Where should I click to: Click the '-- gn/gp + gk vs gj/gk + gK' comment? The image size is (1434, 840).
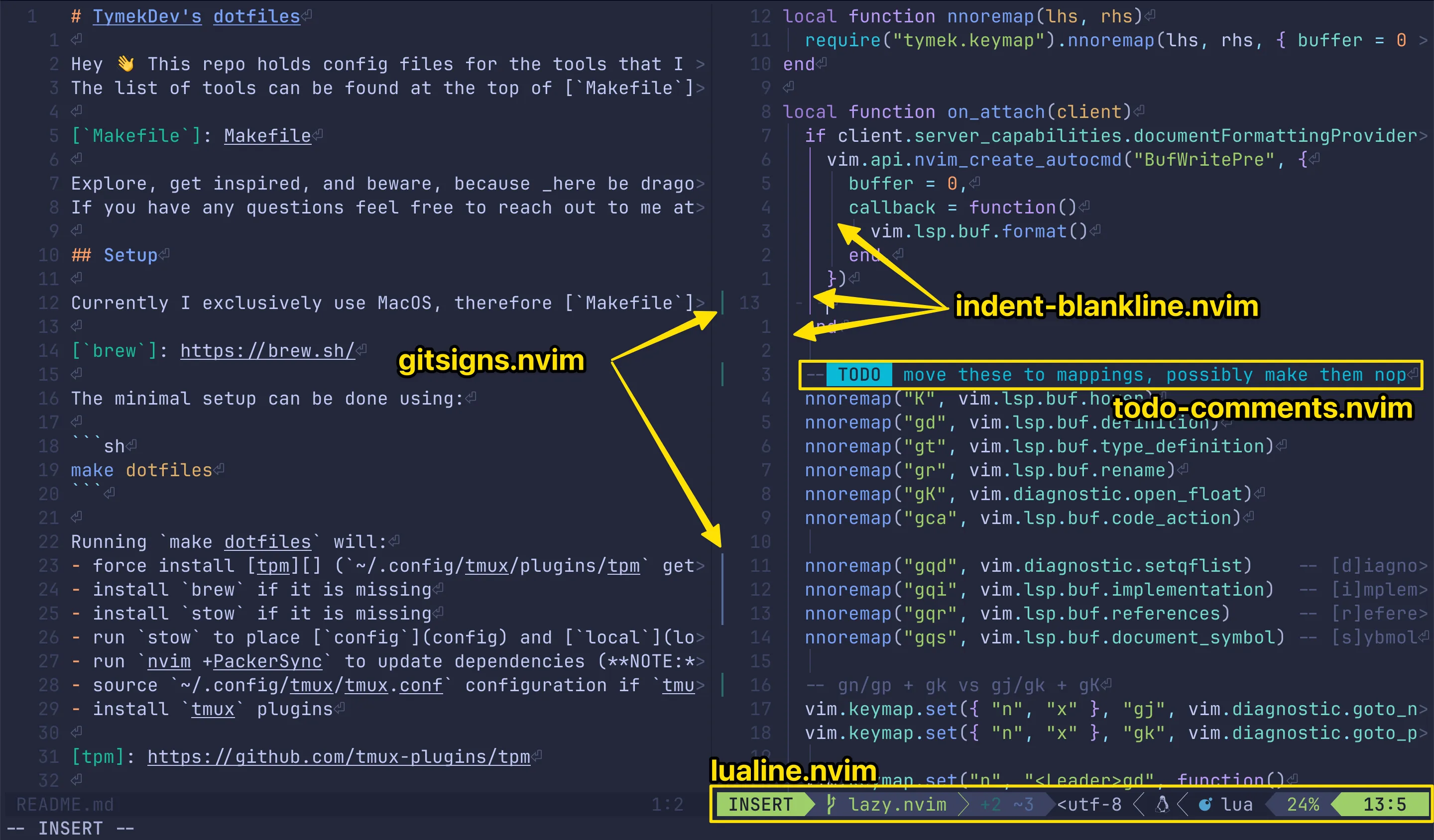953,685
